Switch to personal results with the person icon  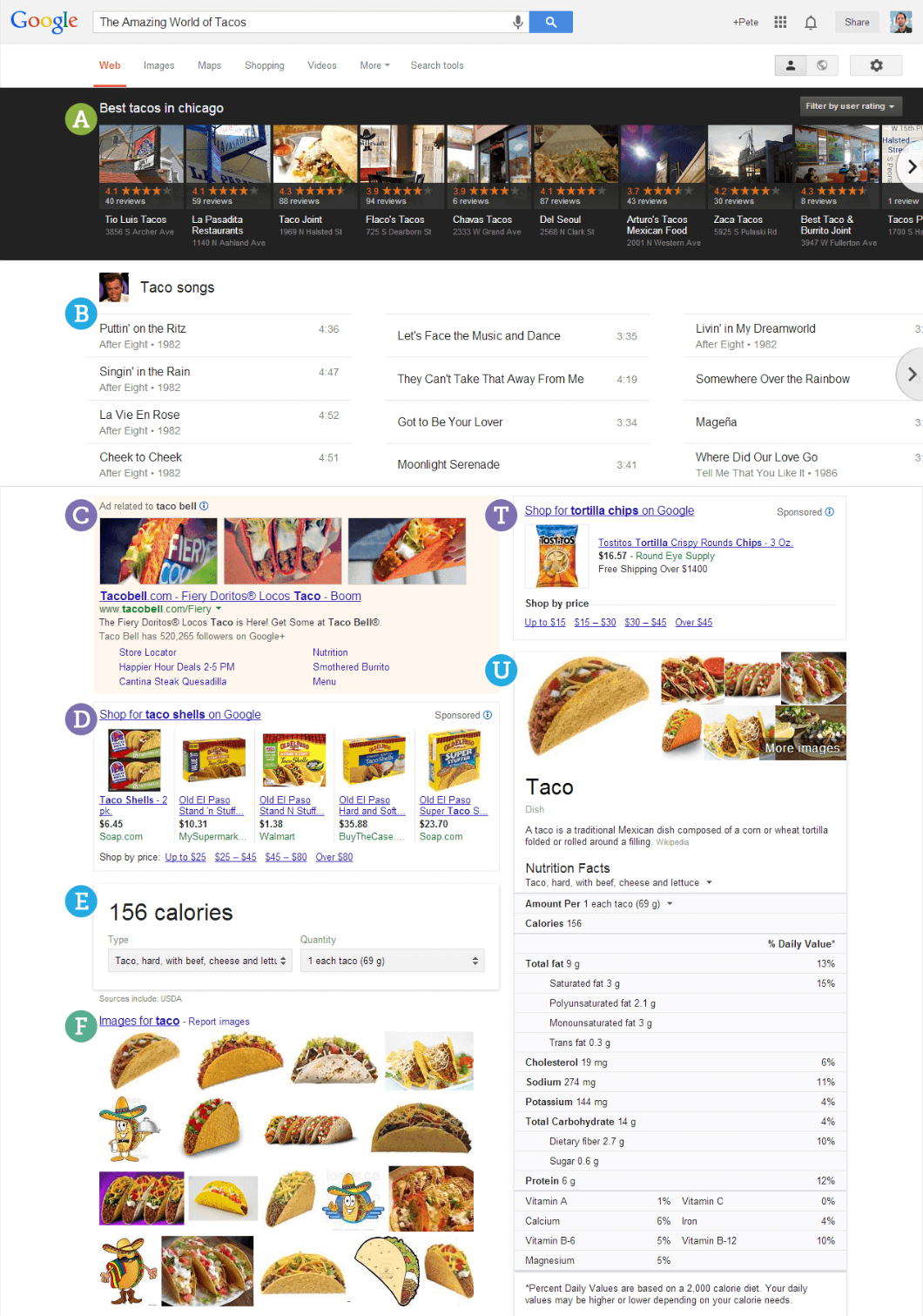click(x=791, y=65)
